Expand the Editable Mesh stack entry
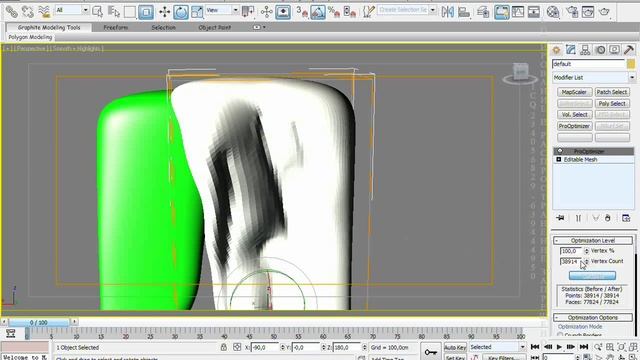The height and width of the screenshot is (360, 640). [558, 159]
